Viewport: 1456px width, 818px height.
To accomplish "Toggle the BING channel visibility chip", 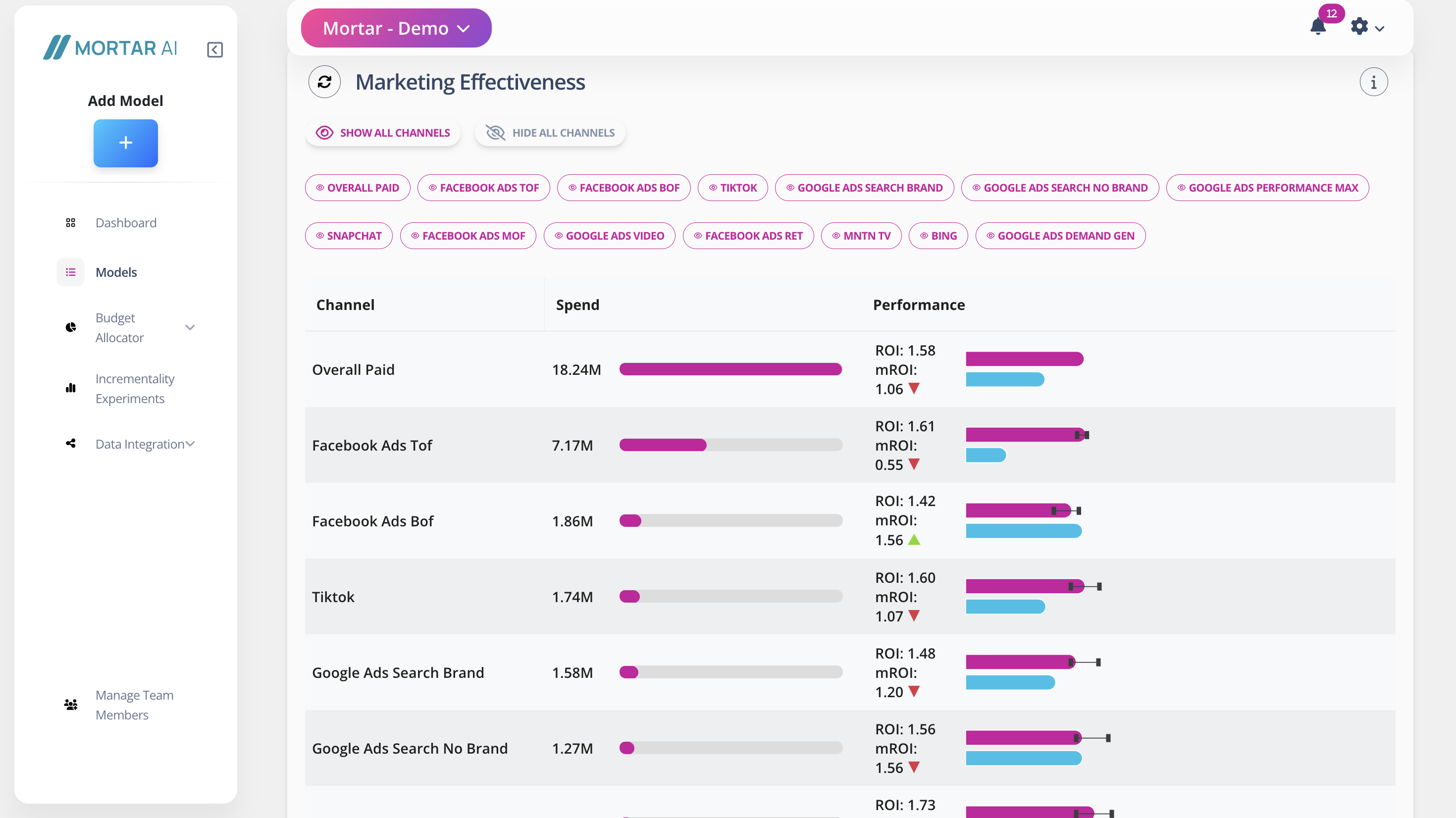I will click(937, 236).
